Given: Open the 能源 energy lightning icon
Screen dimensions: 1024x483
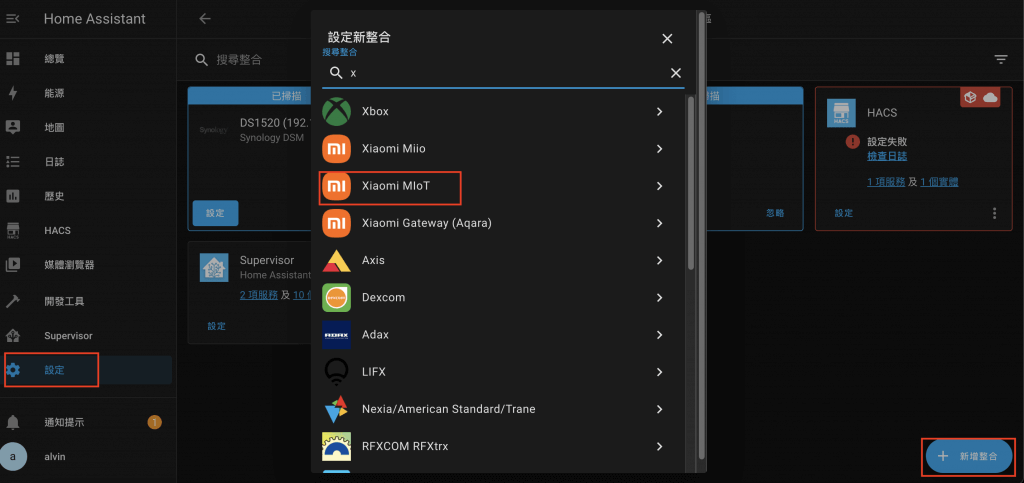Looking at the screenshot, I should [13, 93].
